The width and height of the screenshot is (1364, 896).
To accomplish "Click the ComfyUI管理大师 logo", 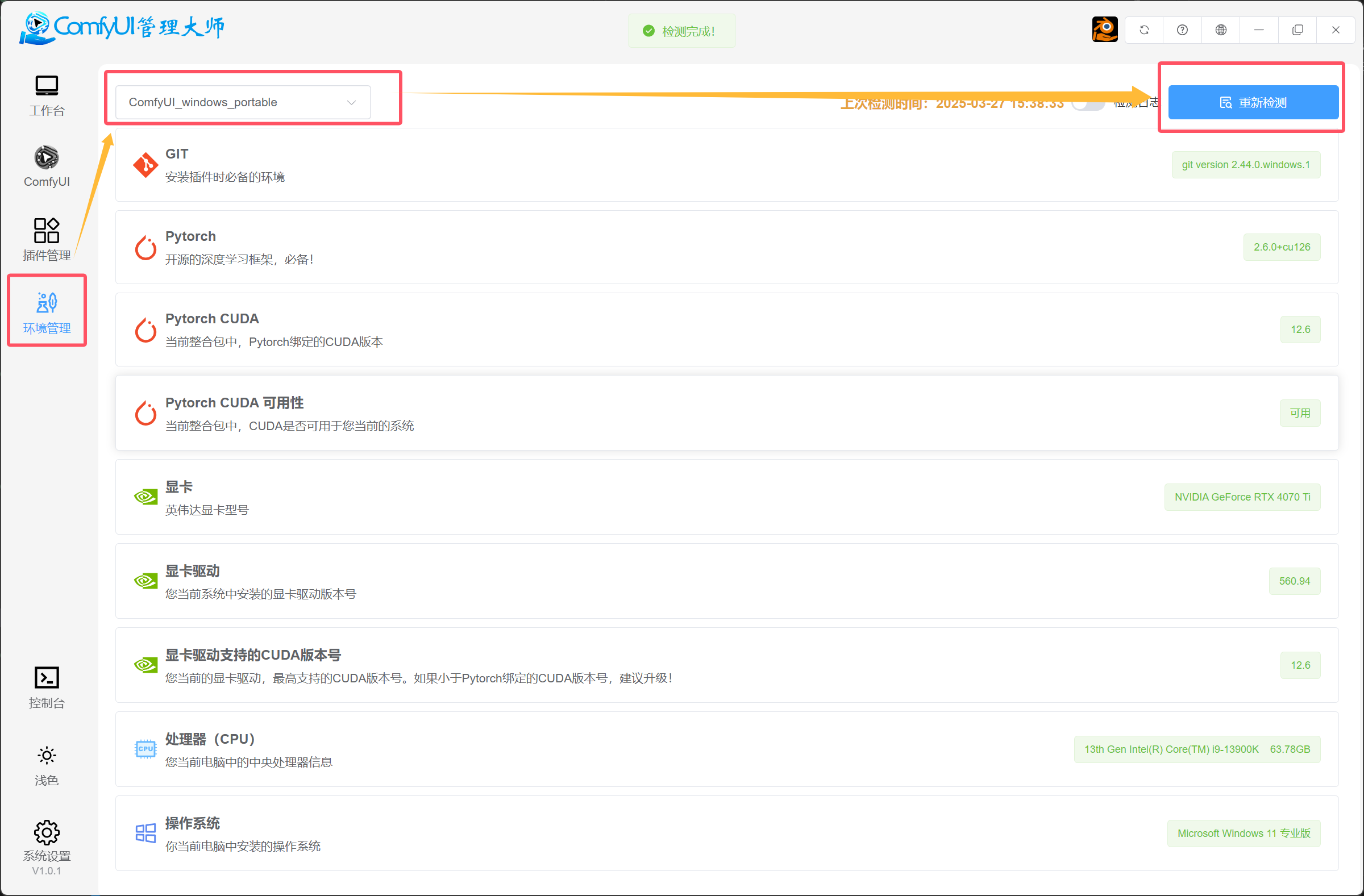I will [x=122, y=27].
